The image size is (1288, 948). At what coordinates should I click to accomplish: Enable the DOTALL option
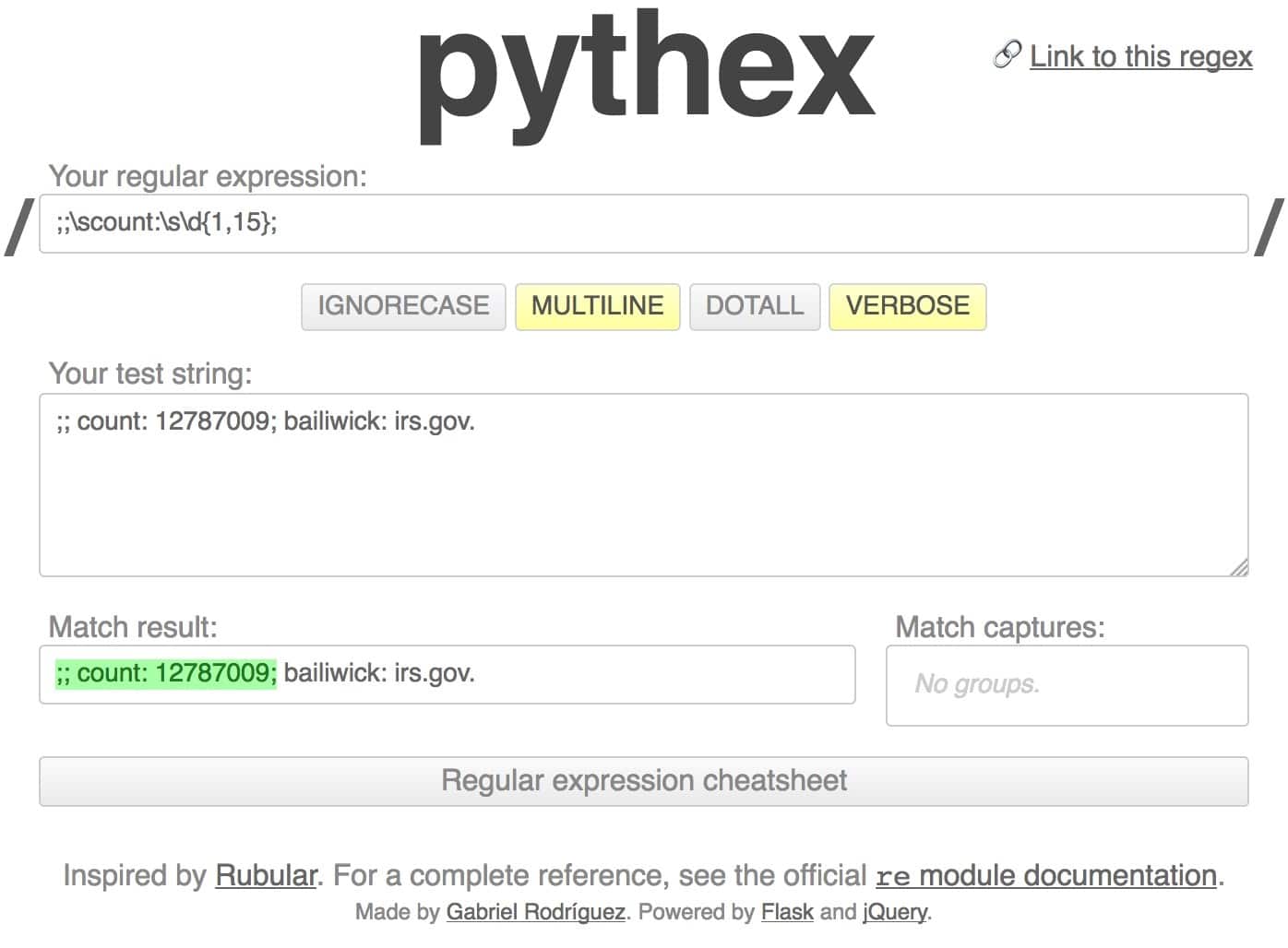tap(754, 305)
